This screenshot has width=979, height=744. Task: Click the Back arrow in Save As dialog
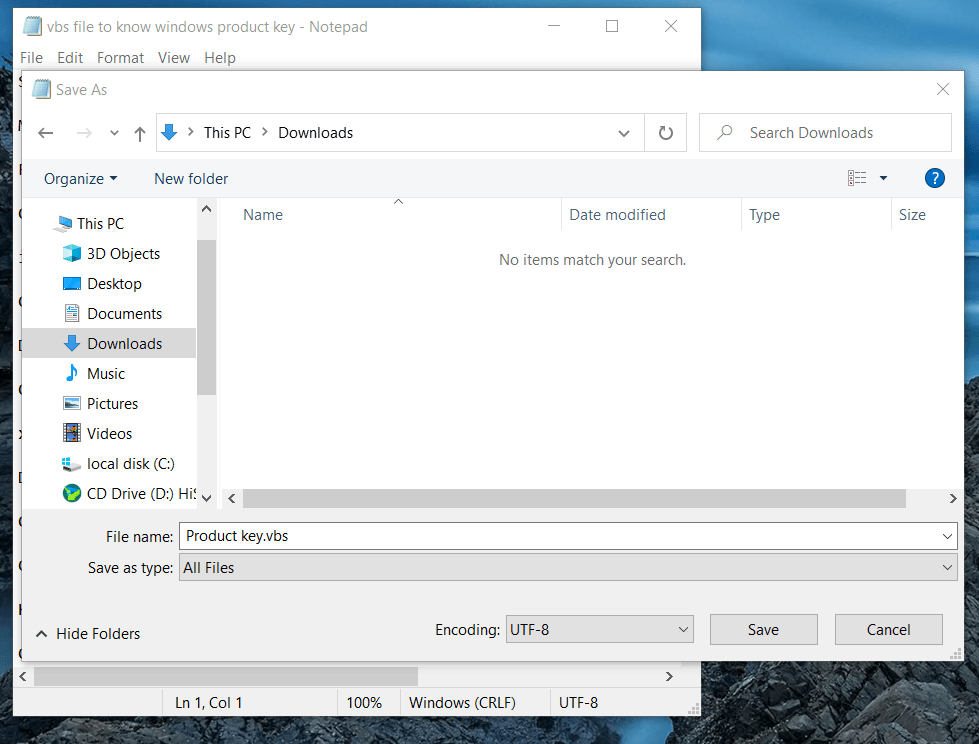(46, 133)
